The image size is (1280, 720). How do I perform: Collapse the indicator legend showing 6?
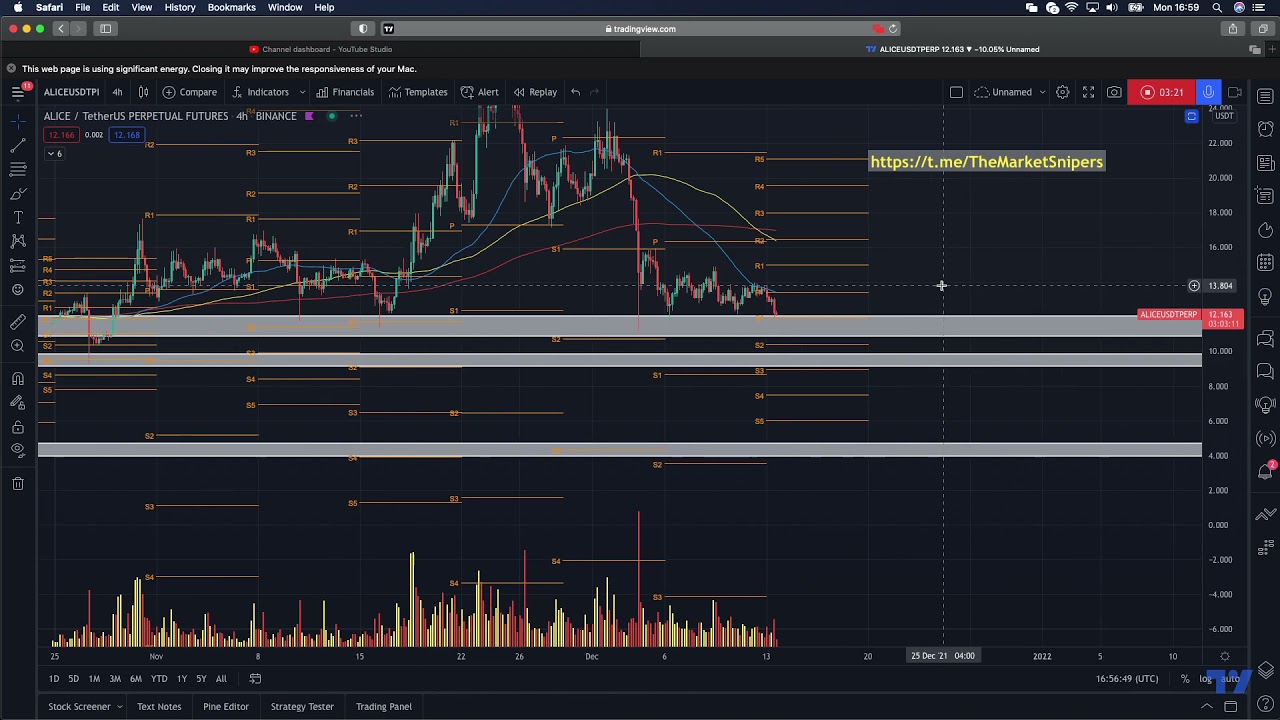(x=54, y=153)
